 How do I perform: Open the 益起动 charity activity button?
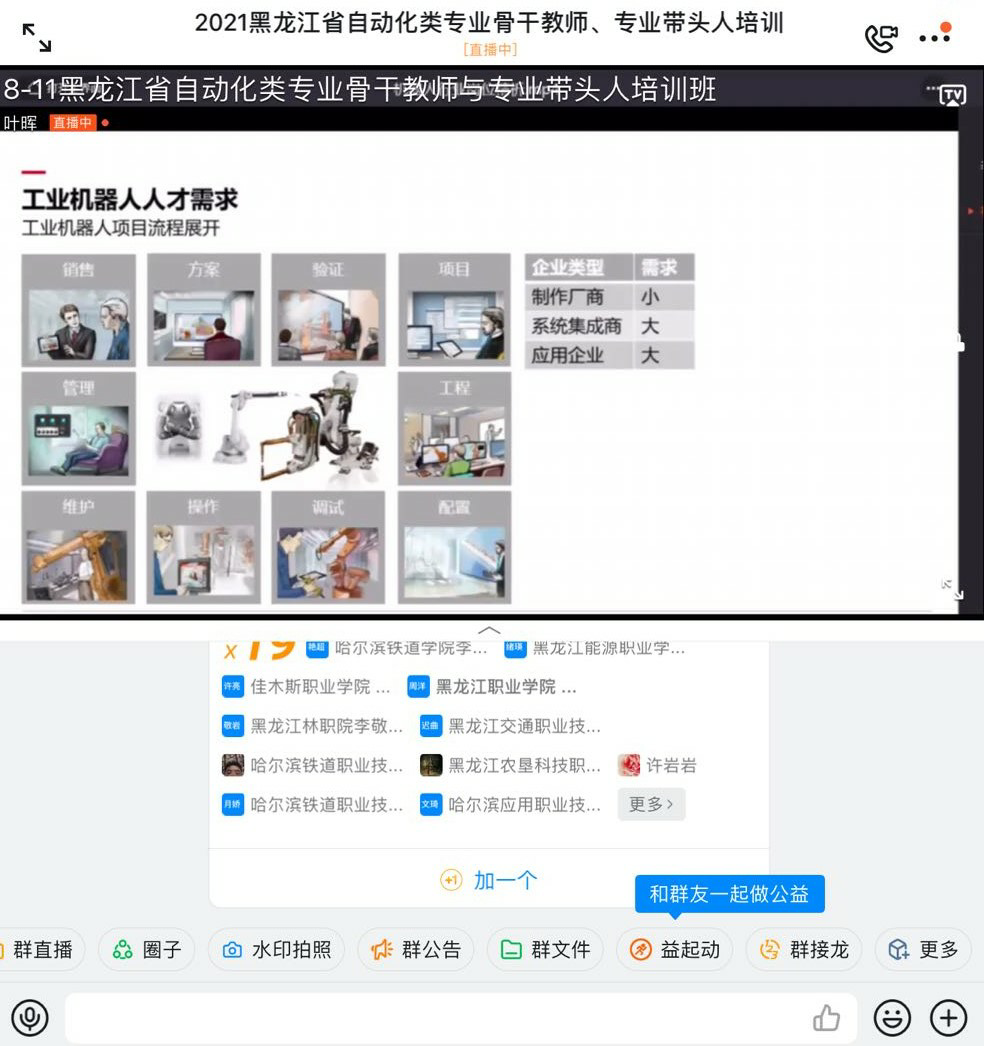[675, 949]
